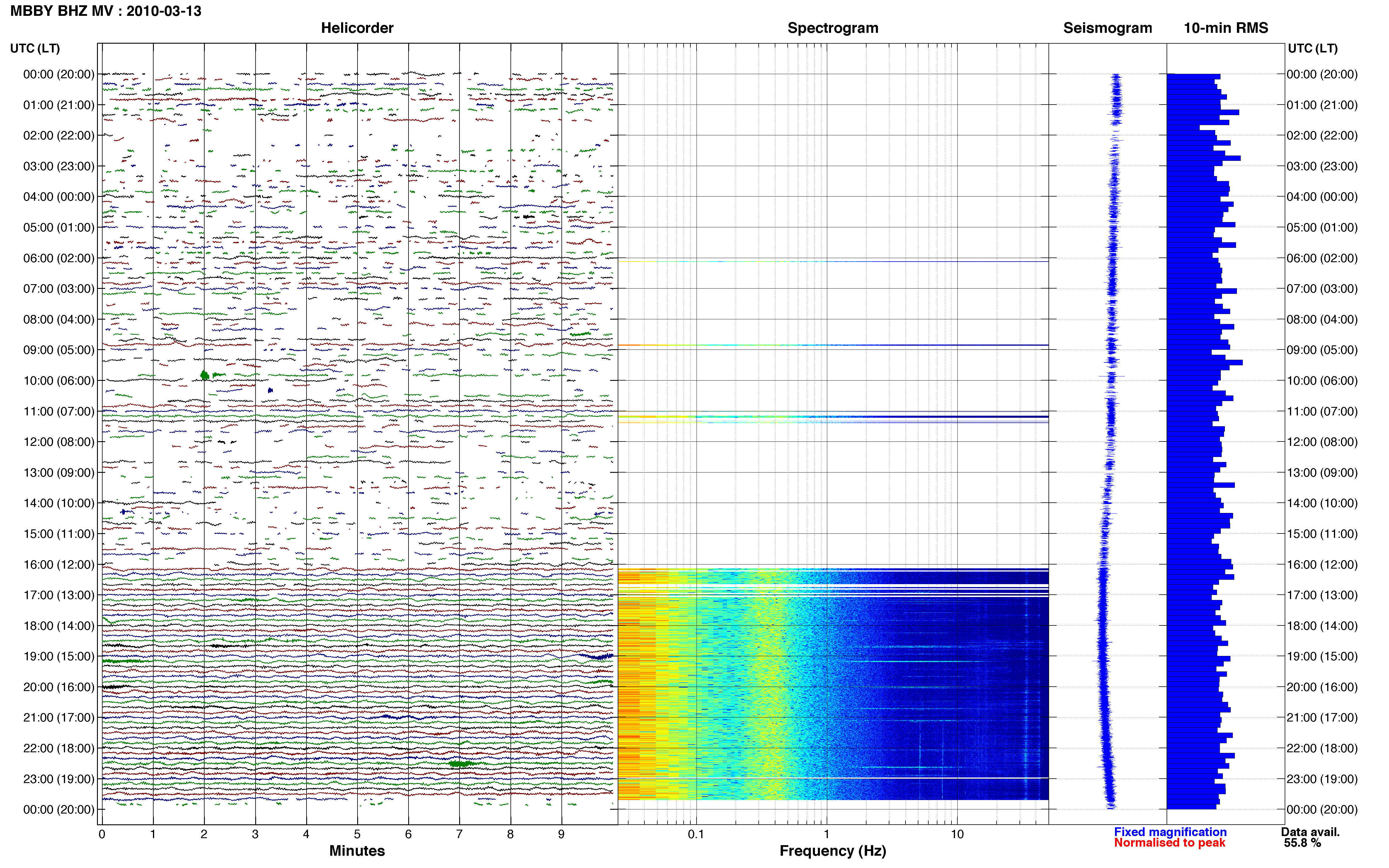
Task: Click minute tick '9' on helicorder axis
Action: (561, 835)
